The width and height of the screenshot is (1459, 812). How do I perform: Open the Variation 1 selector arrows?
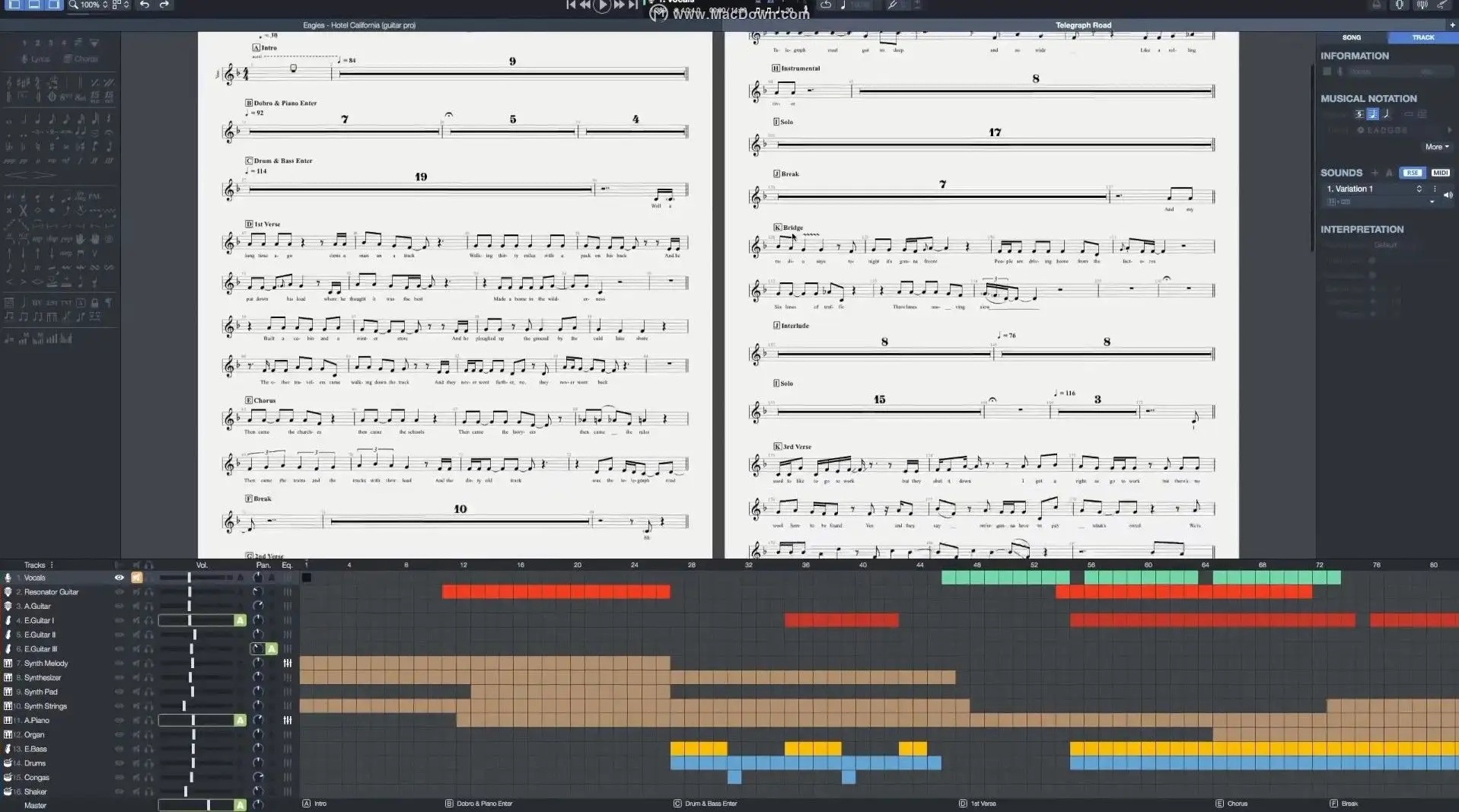[1419, 189]
